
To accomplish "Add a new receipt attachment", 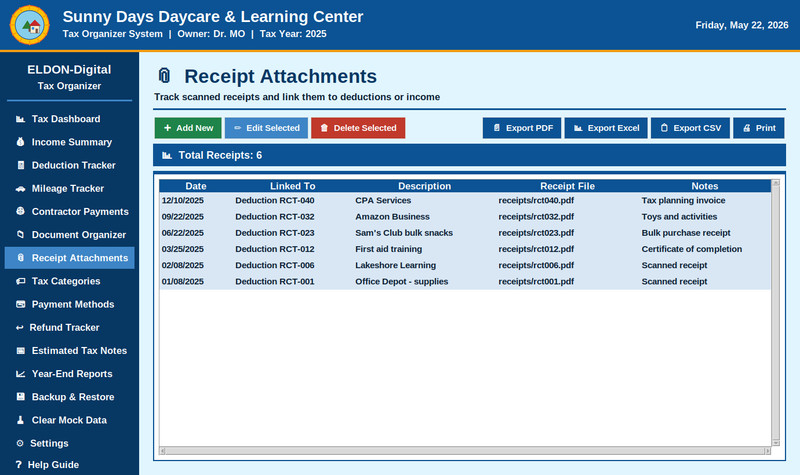I will pos(188,128).
